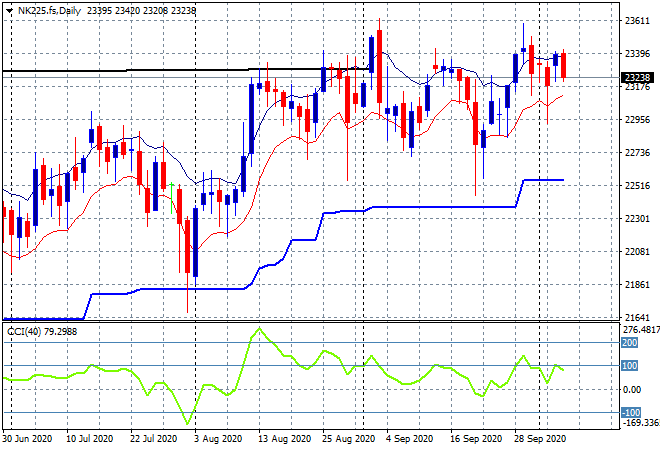
Task: Click the small green candle in late July
Action: (171, 198)
